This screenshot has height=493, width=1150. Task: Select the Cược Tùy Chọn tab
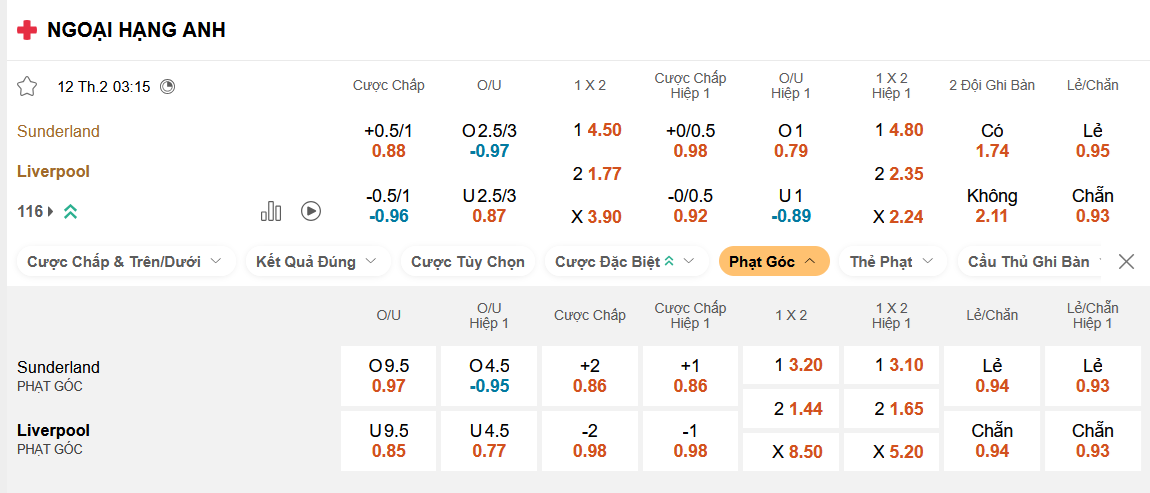tap(467, 262)
